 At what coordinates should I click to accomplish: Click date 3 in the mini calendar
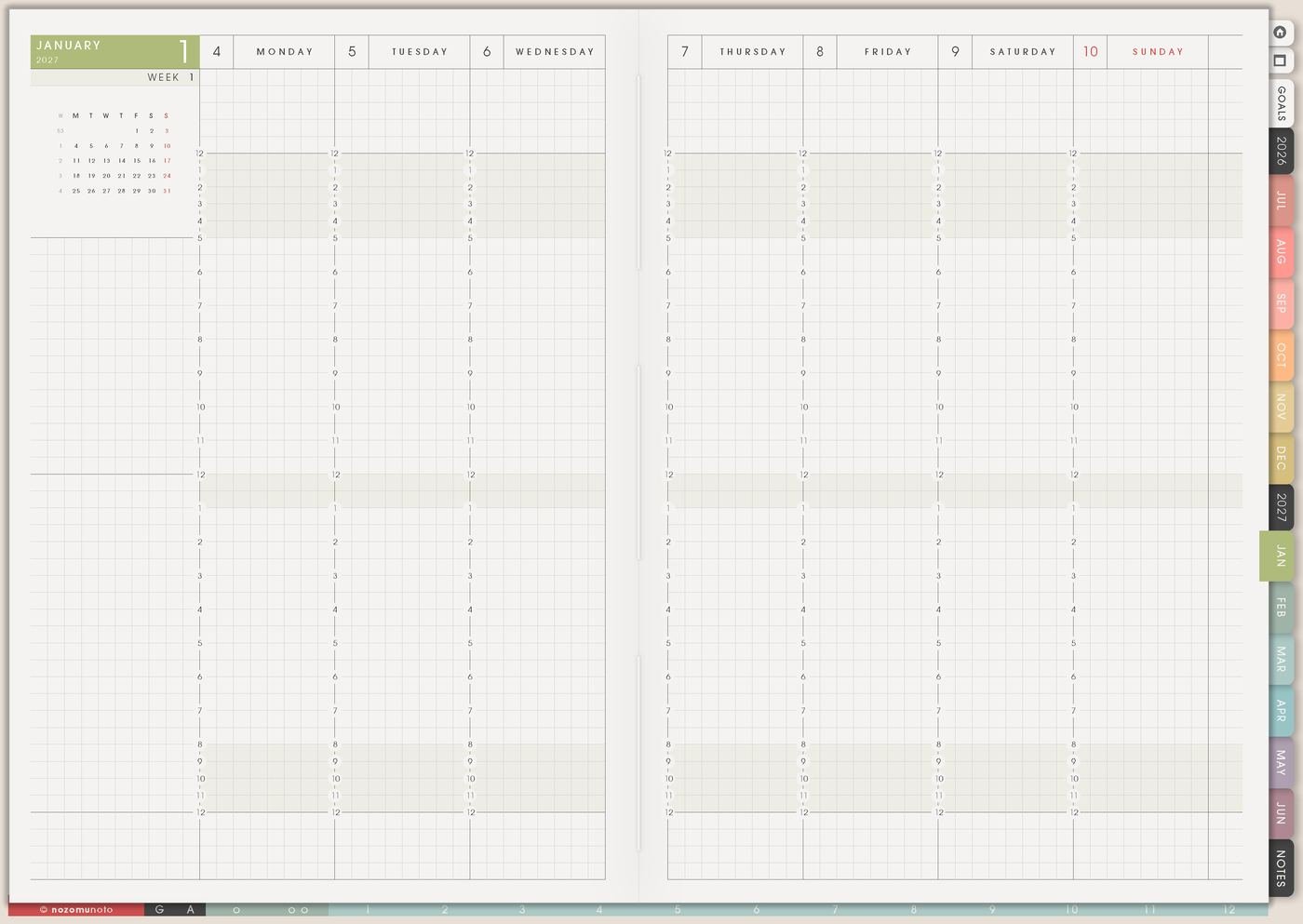click(x=167, y=131)
